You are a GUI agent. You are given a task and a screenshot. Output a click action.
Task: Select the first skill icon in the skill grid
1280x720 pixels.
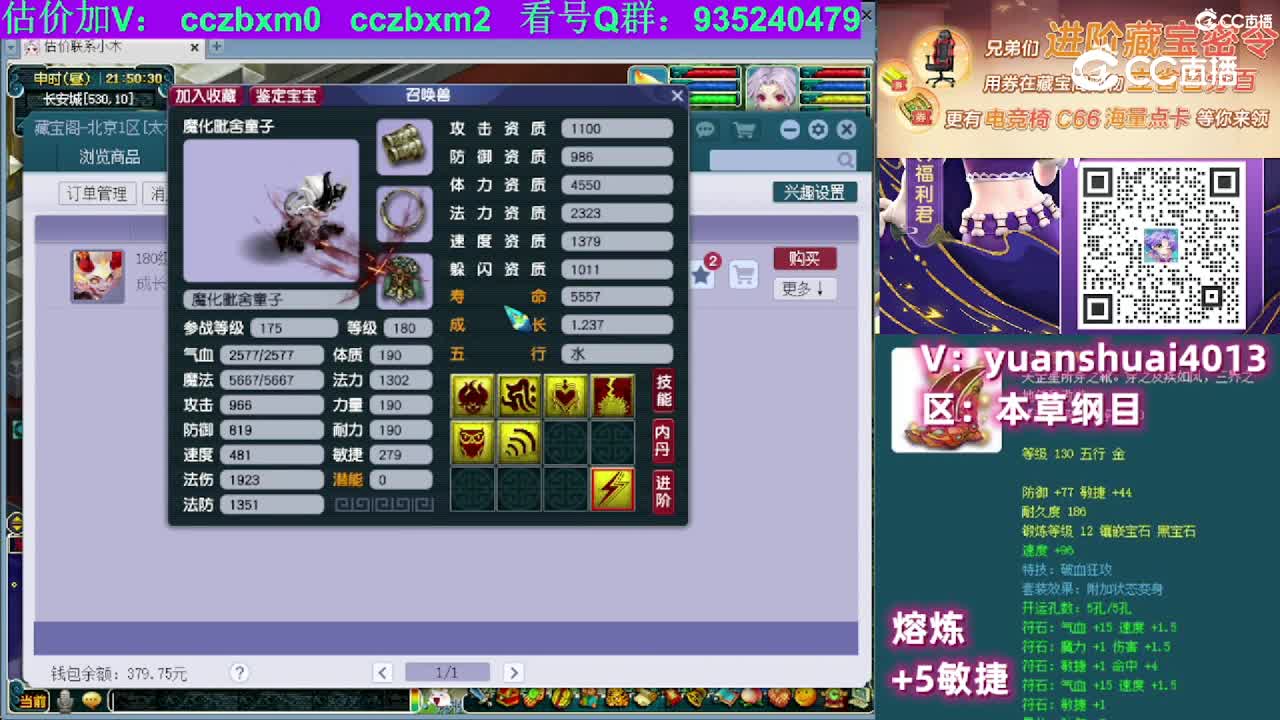(x=472, y=396)
